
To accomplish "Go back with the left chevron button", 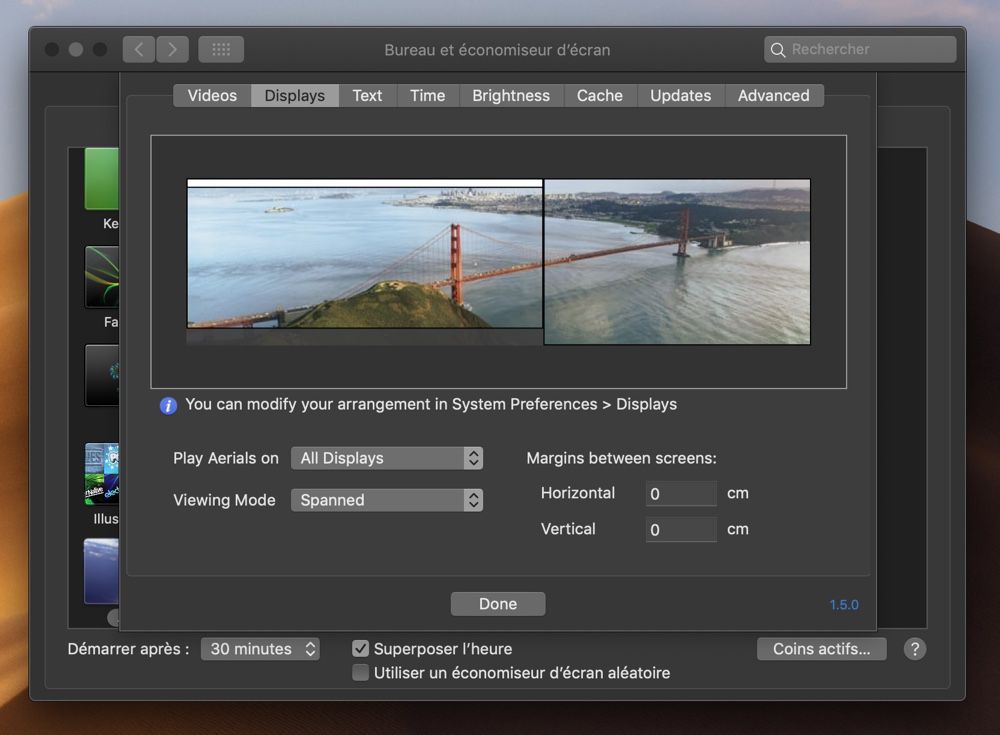I will coord(139,49).
